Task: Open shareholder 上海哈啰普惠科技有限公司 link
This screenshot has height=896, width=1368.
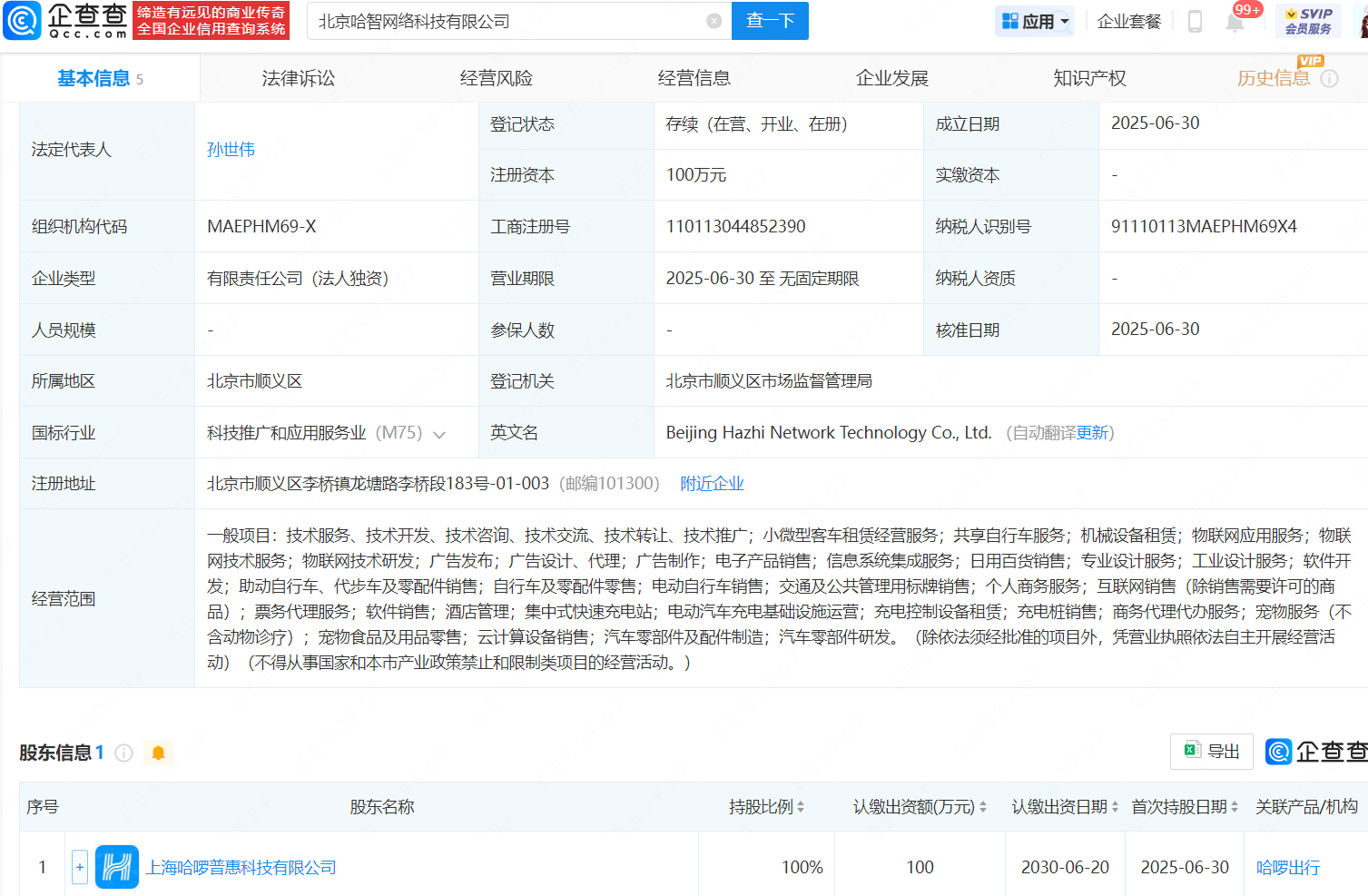Action: [241, 868]
